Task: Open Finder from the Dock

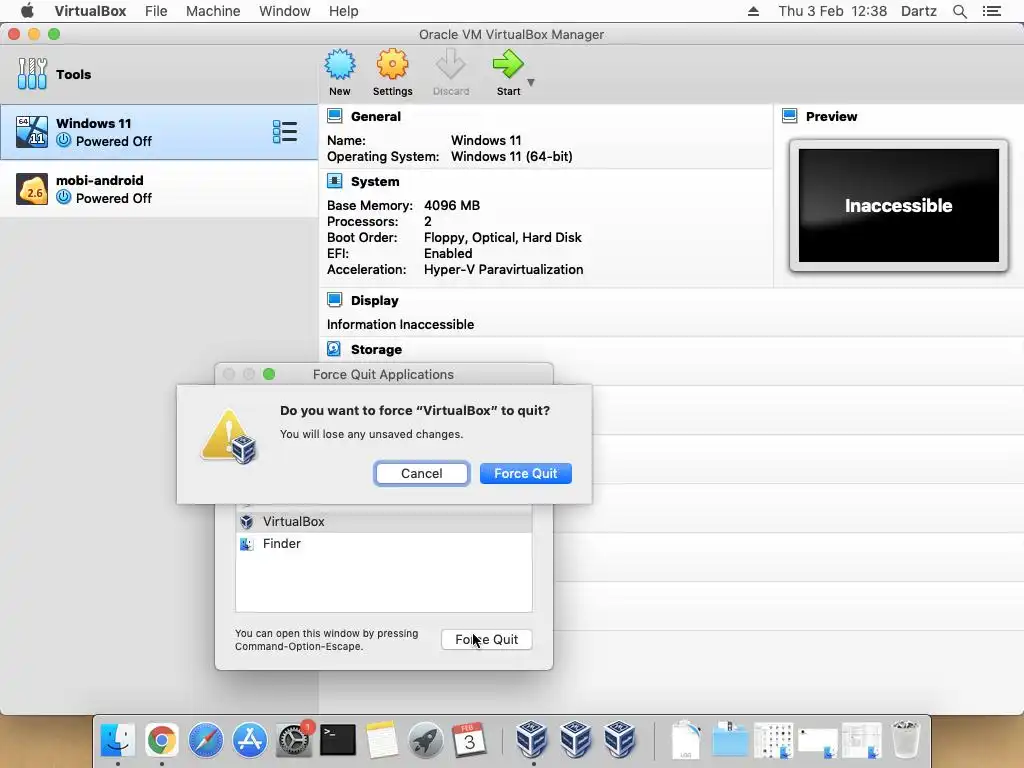Action: [118, 739]
